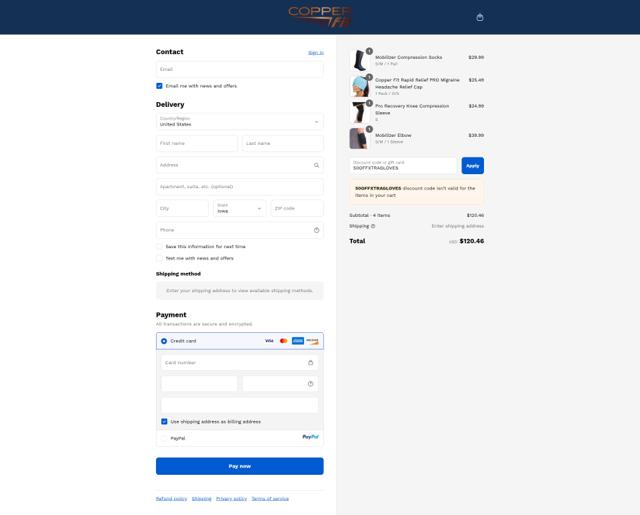Click the Mastercard logo
Viewport: 640px width, 515px height.
284,341
